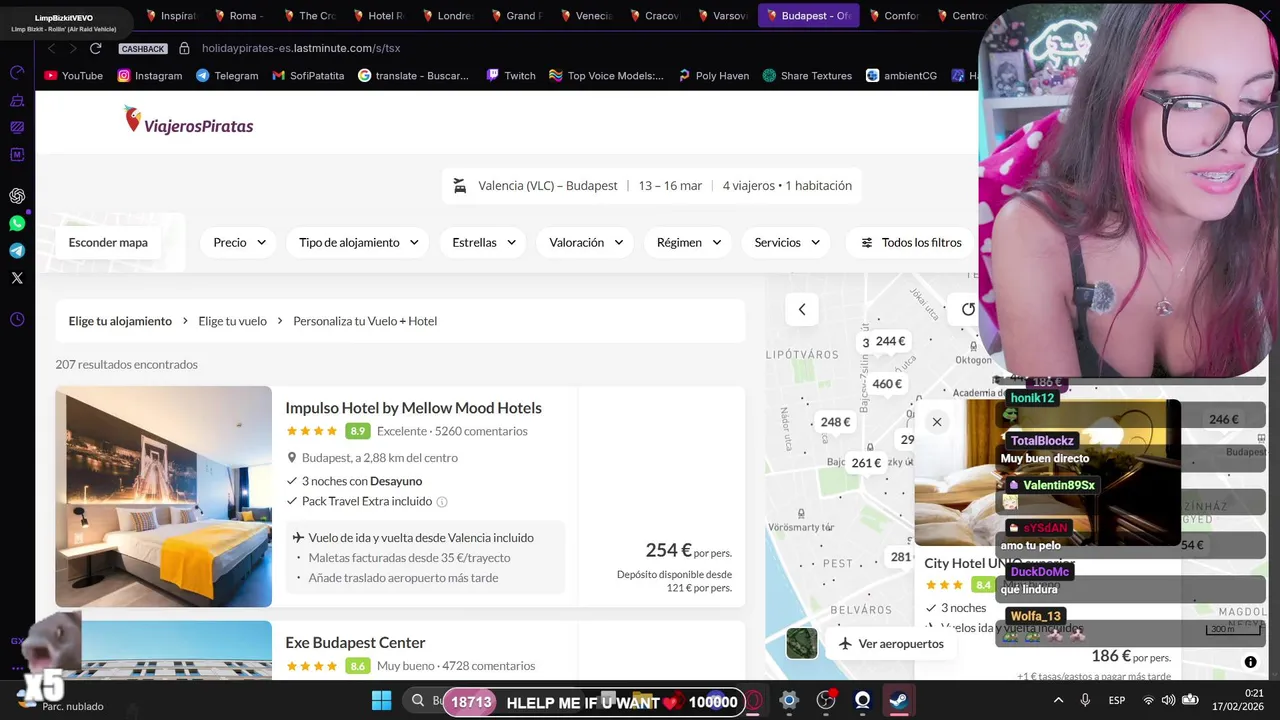
Task: Click the GX Cleaner sidebar icon
Action: click(17, 100)
